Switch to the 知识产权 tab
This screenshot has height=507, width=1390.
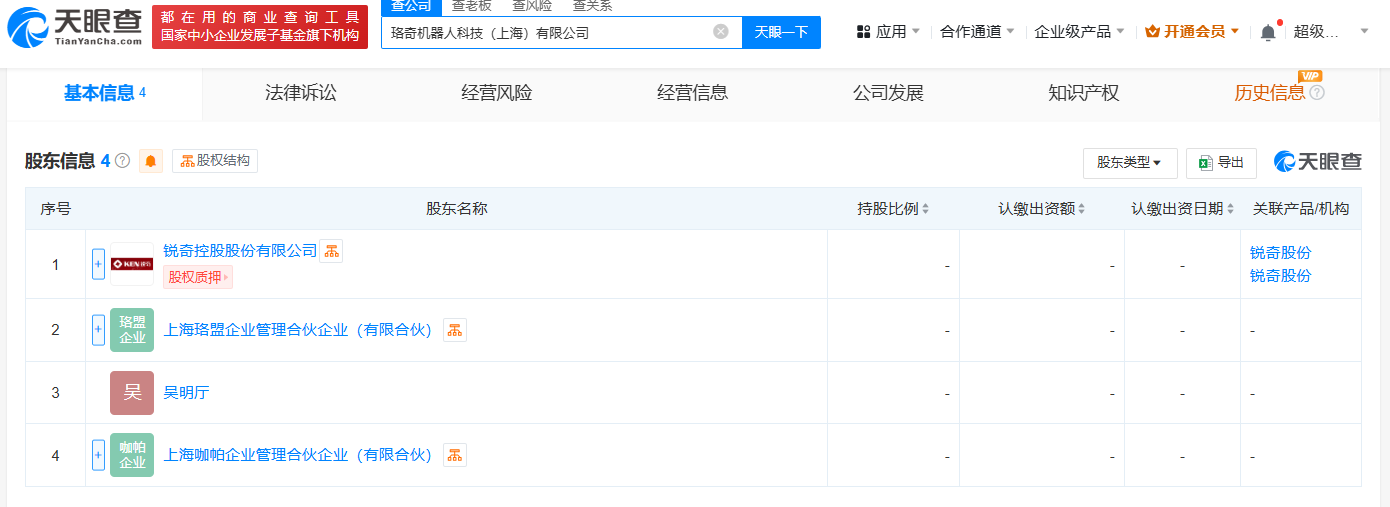point(1084,93)
